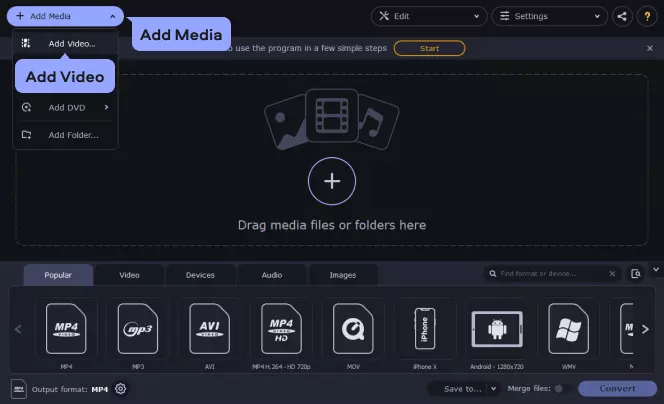Dismiss the tutorial banner

click(650, 48)
